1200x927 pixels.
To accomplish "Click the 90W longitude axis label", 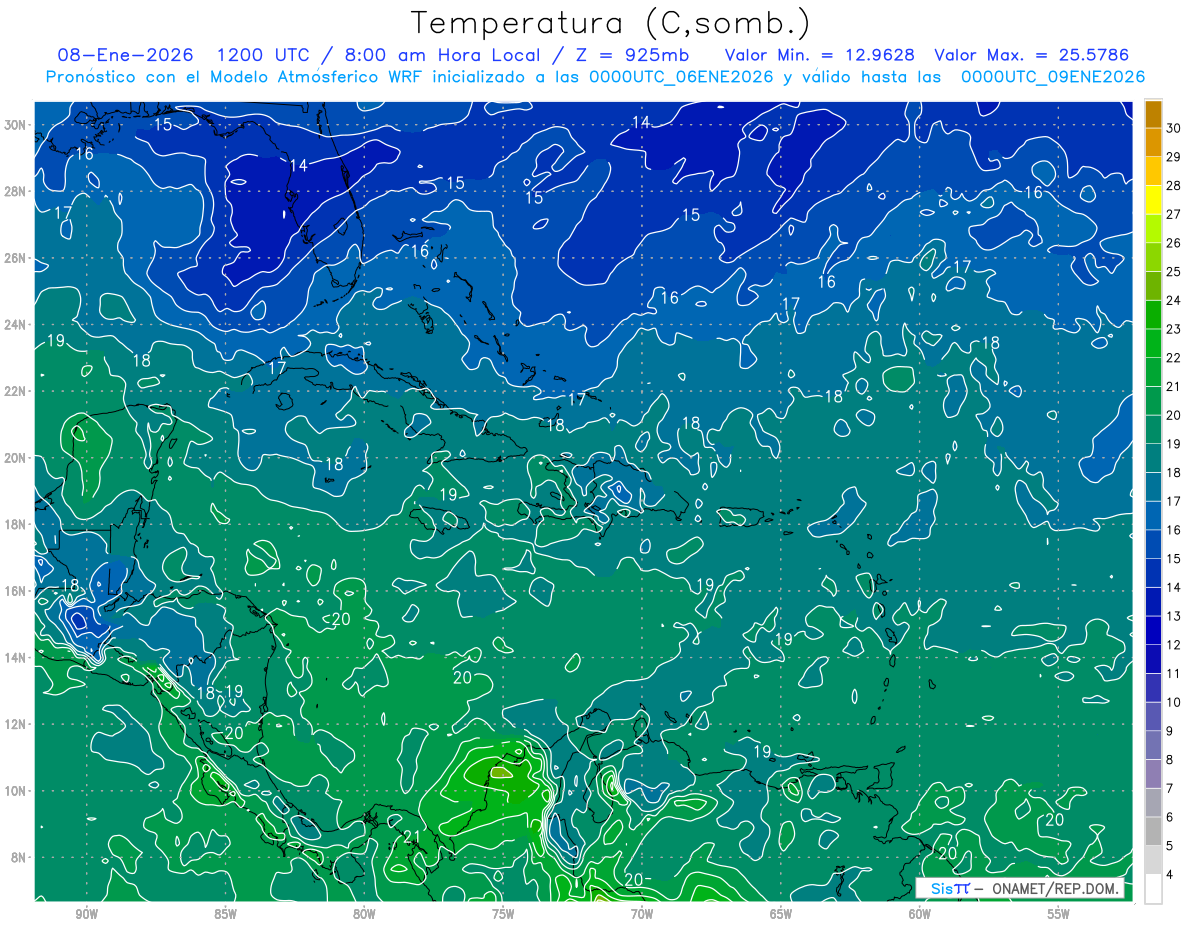I will point(87,914).
